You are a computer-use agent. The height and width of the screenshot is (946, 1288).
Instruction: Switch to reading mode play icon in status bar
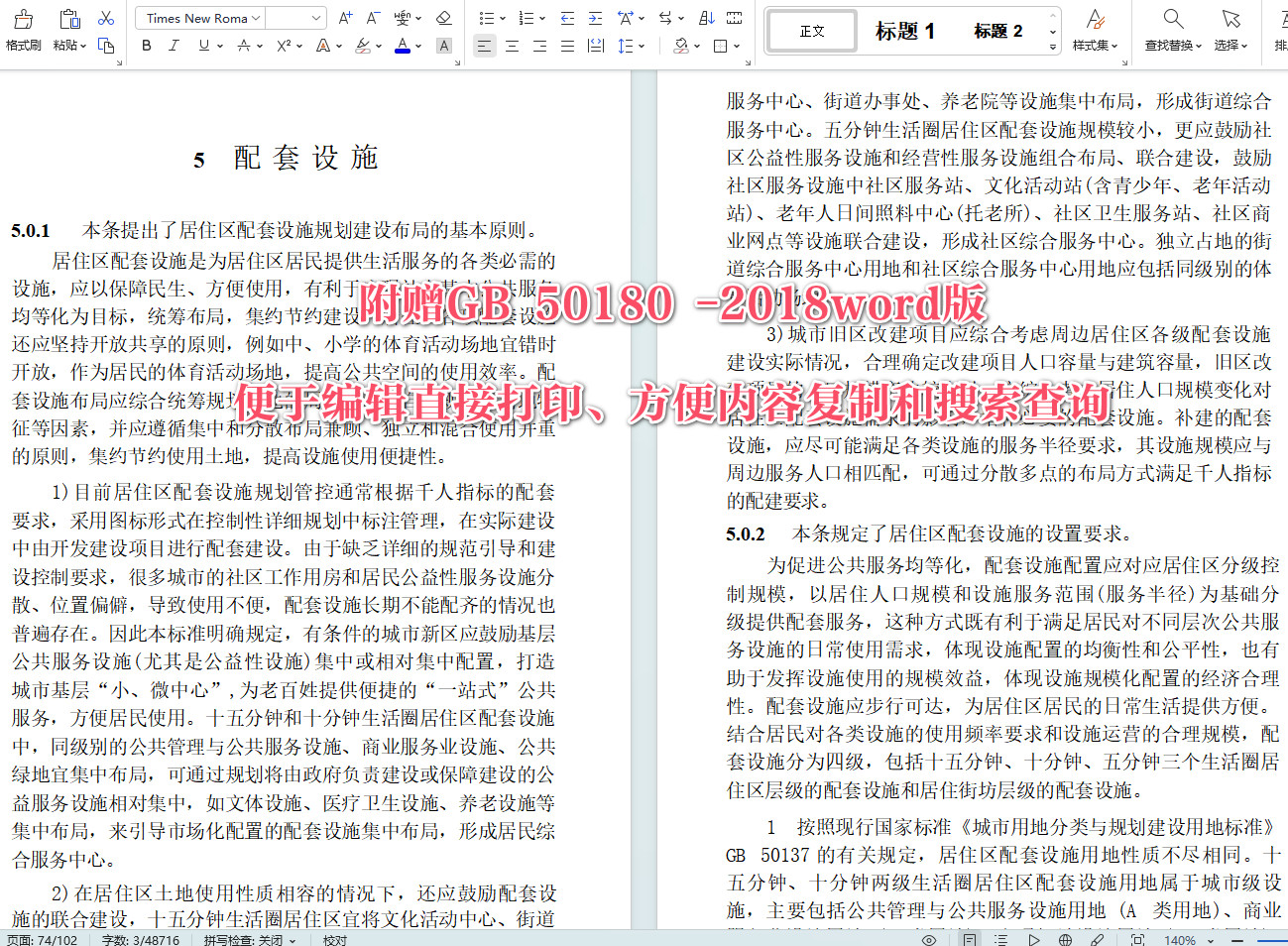click(x=1033, y=939)
